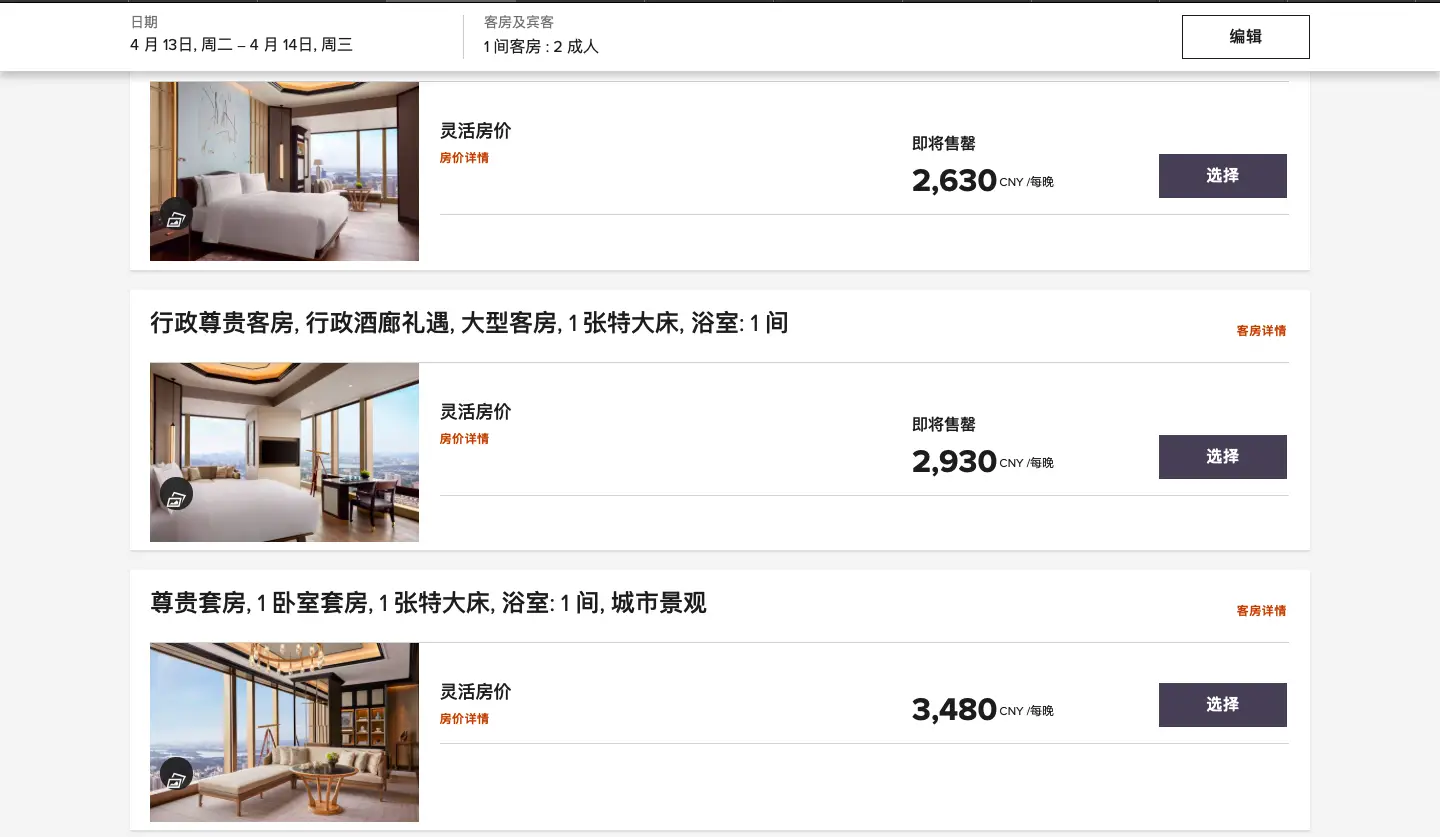Screen dimensions: 1440x837
Task: Open 客房详情 for 行政尊贵客房
Action: [x=1260, y=330]
